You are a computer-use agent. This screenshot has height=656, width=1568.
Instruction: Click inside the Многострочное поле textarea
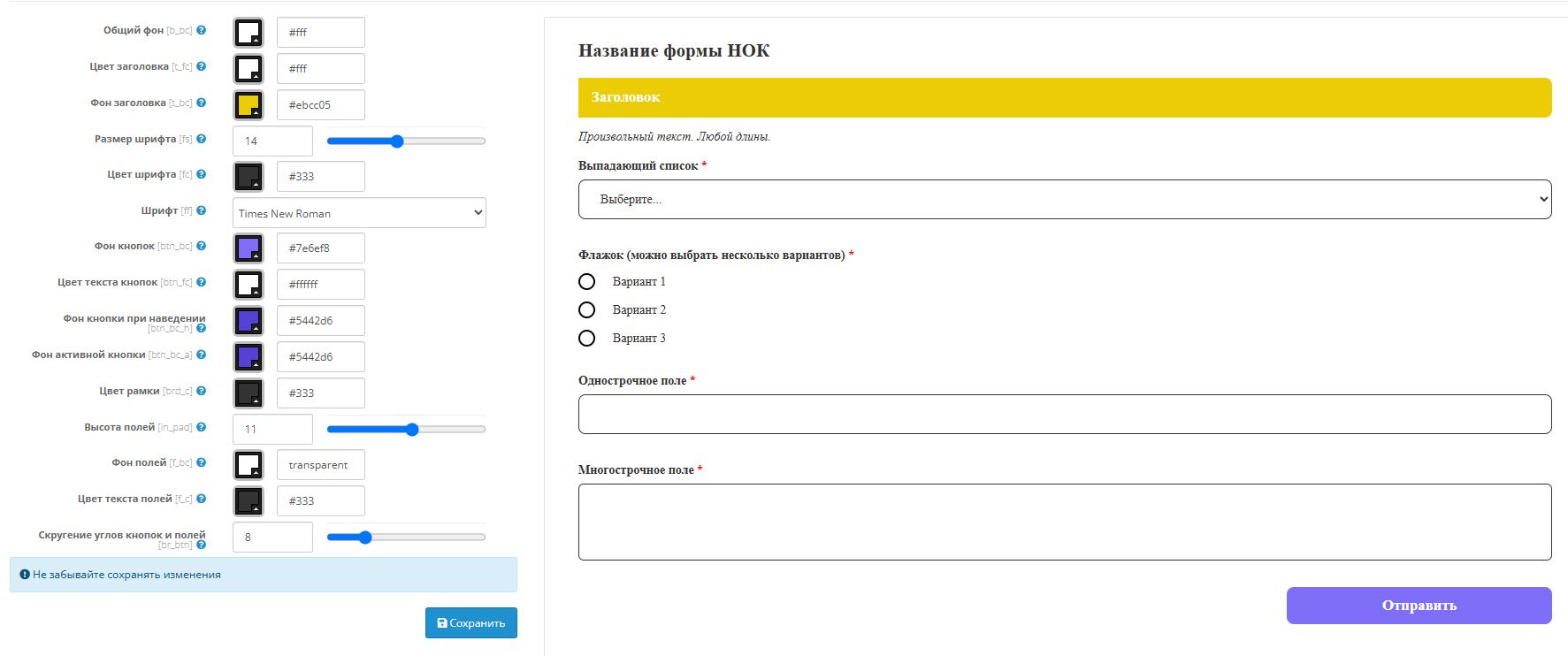point(1064,522)
